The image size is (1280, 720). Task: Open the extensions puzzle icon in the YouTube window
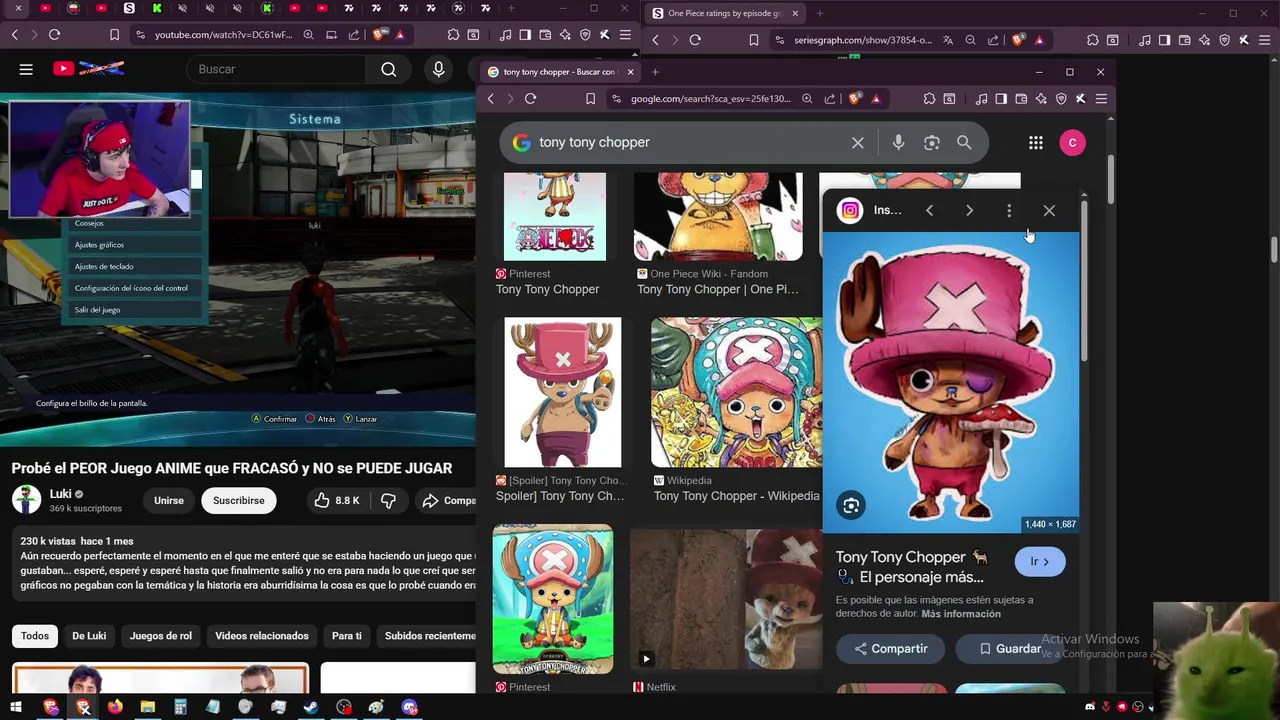click(x=453, y=35)
